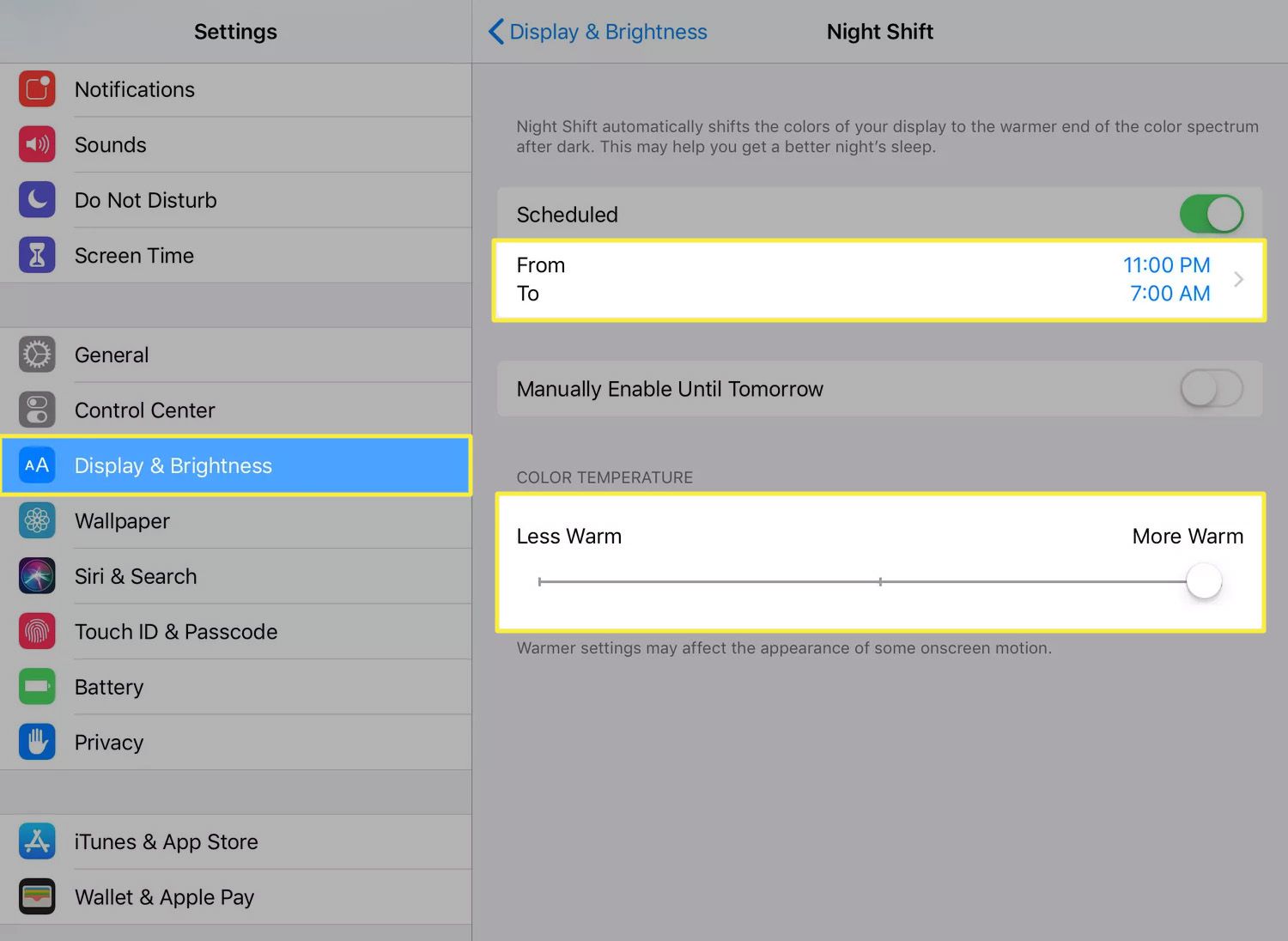This screenshot has width=1288, height=941.
Task: Tap the General gear icon
Action: (x=37, y=355)
